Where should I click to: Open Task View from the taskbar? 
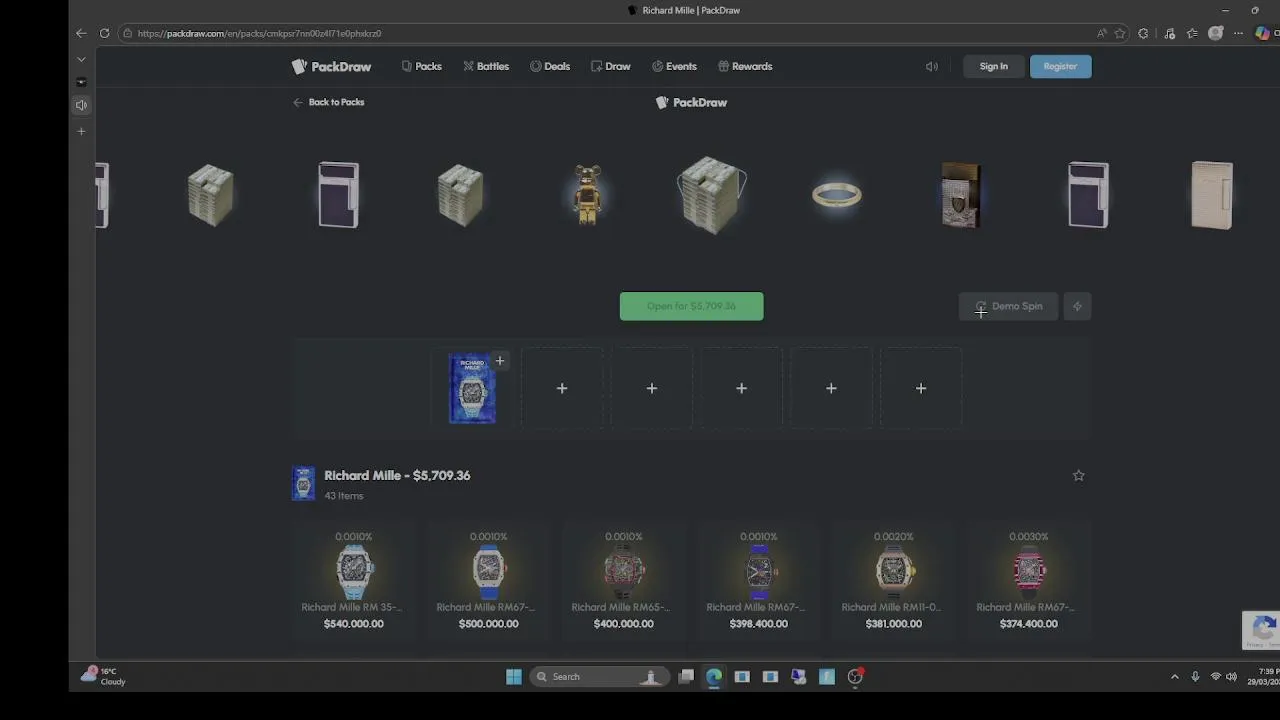tap(686, 677)
